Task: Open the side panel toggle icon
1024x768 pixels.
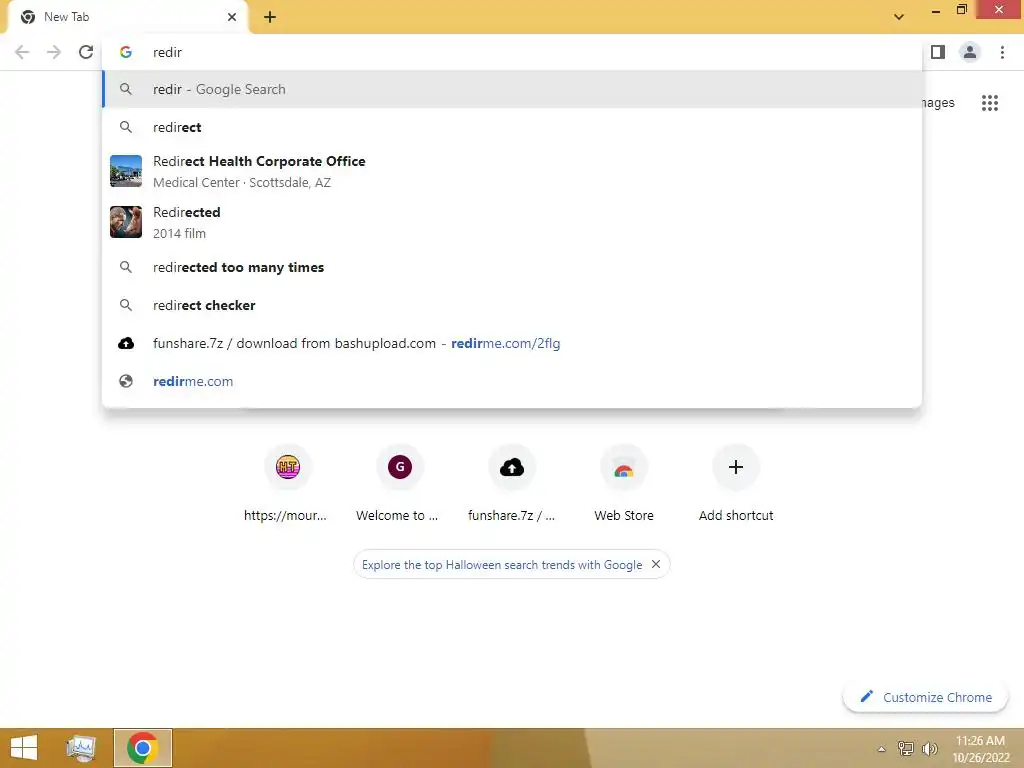Action: click(938, 52)
